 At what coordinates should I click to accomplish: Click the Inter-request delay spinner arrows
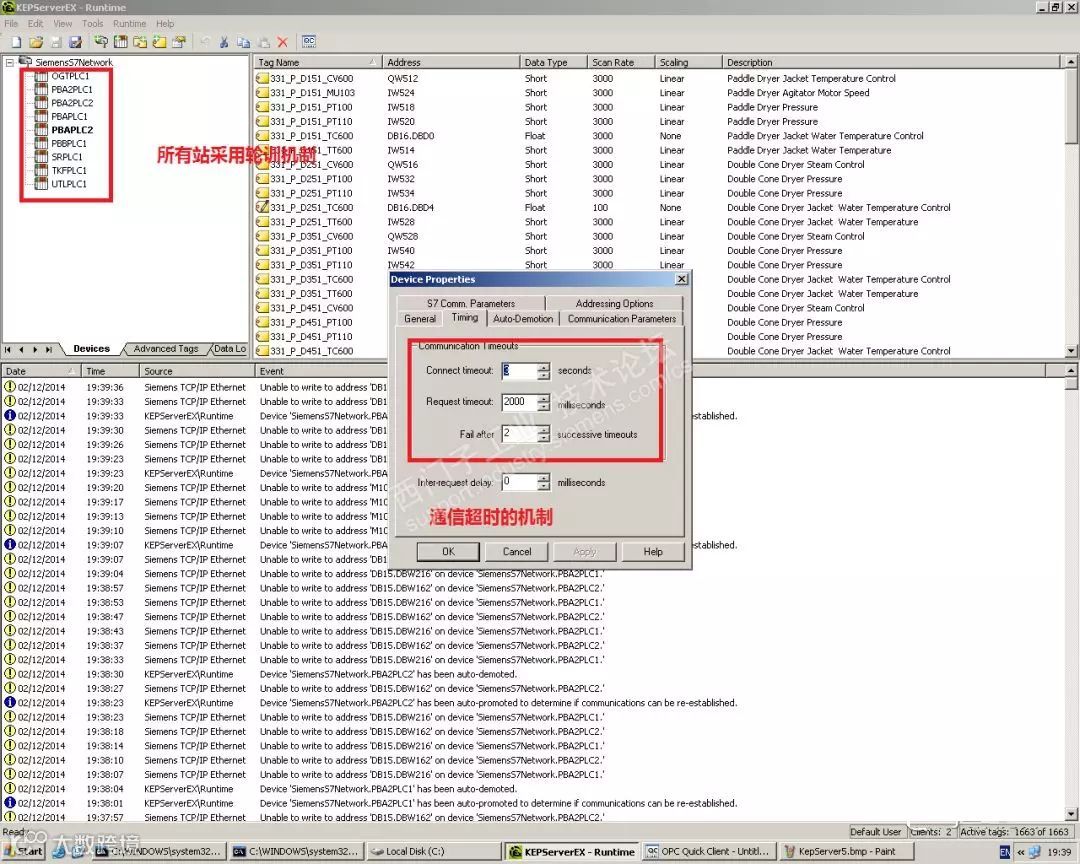(543, 482)
